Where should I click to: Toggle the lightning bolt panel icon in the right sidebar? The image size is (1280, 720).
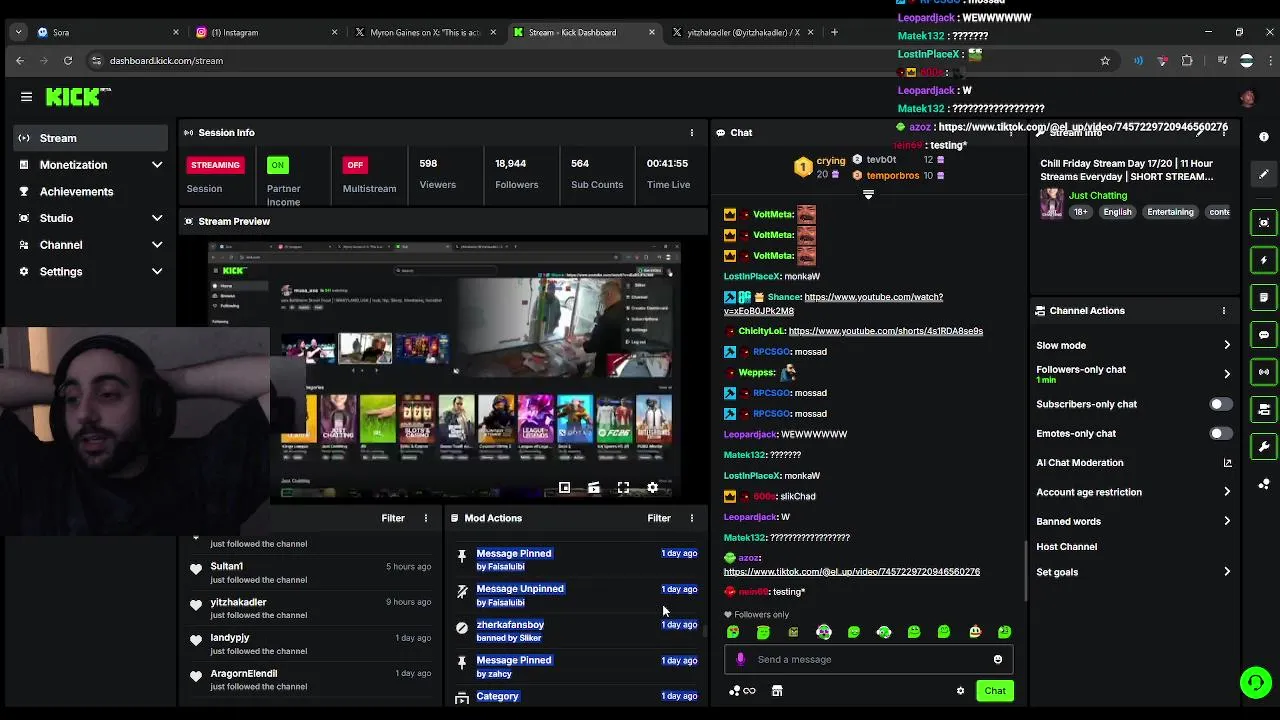coord(1264,260)
